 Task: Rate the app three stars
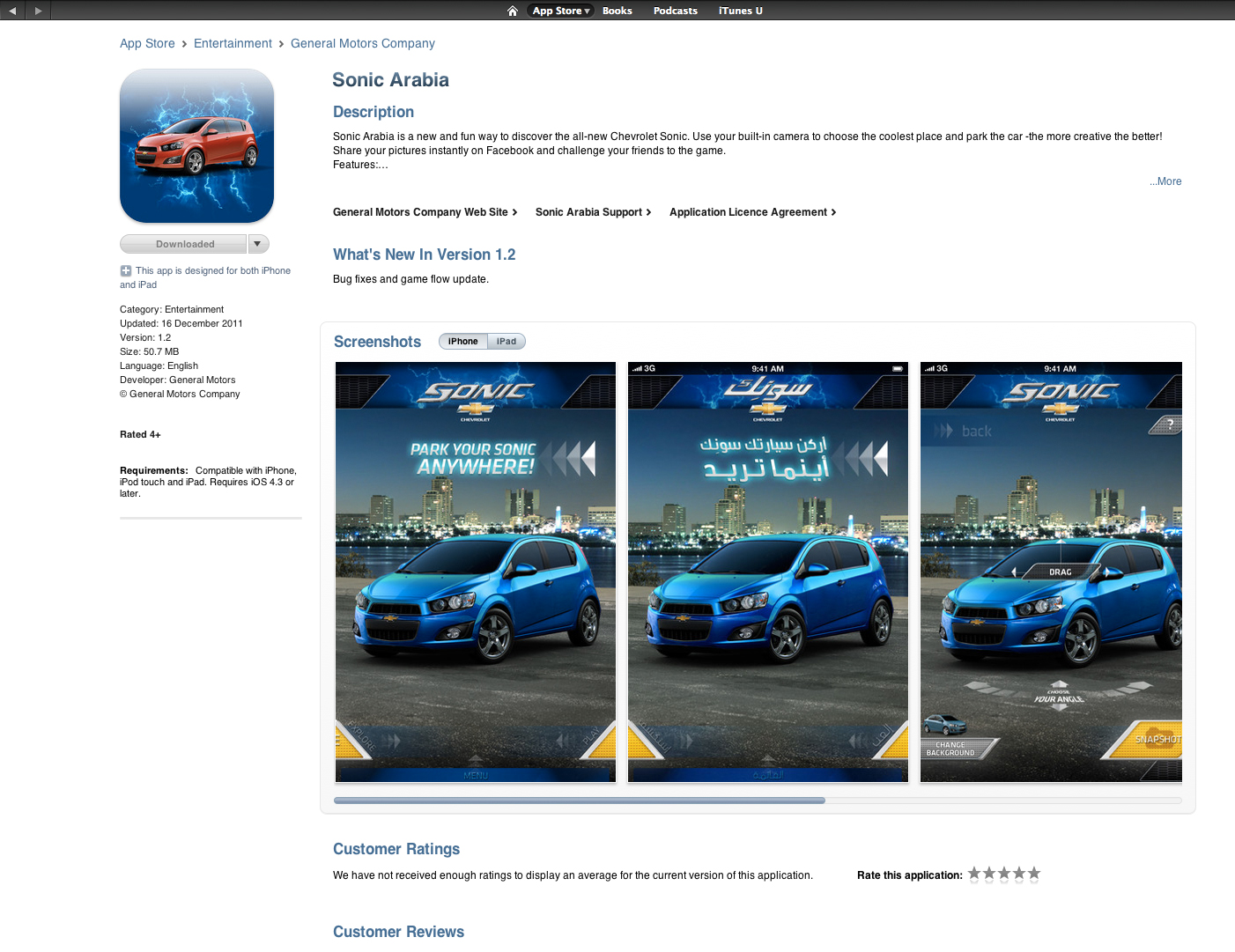click(1004, 875)
